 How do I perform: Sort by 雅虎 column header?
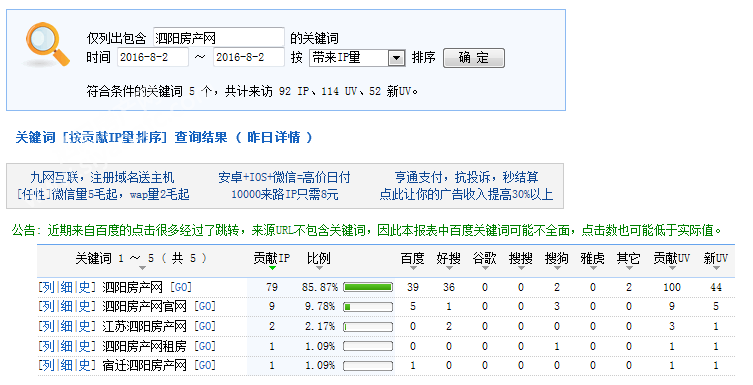coord(593,260)
